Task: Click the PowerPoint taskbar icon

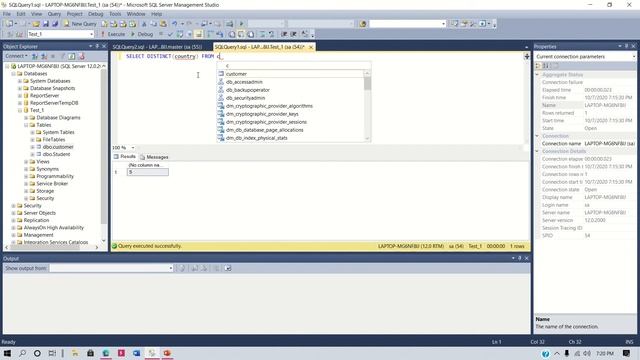Action: [167, 353]
